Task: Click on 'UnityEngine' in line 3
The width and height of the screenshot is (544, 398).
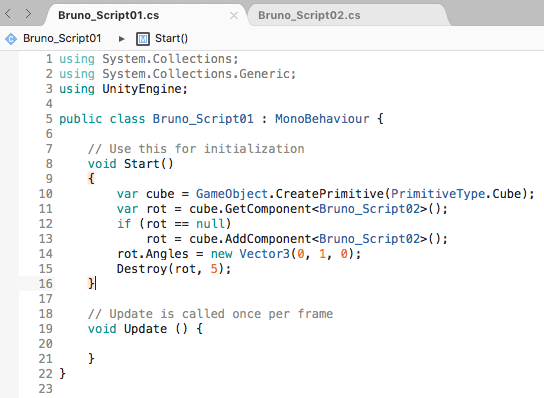Action: (x=142, y=89)
